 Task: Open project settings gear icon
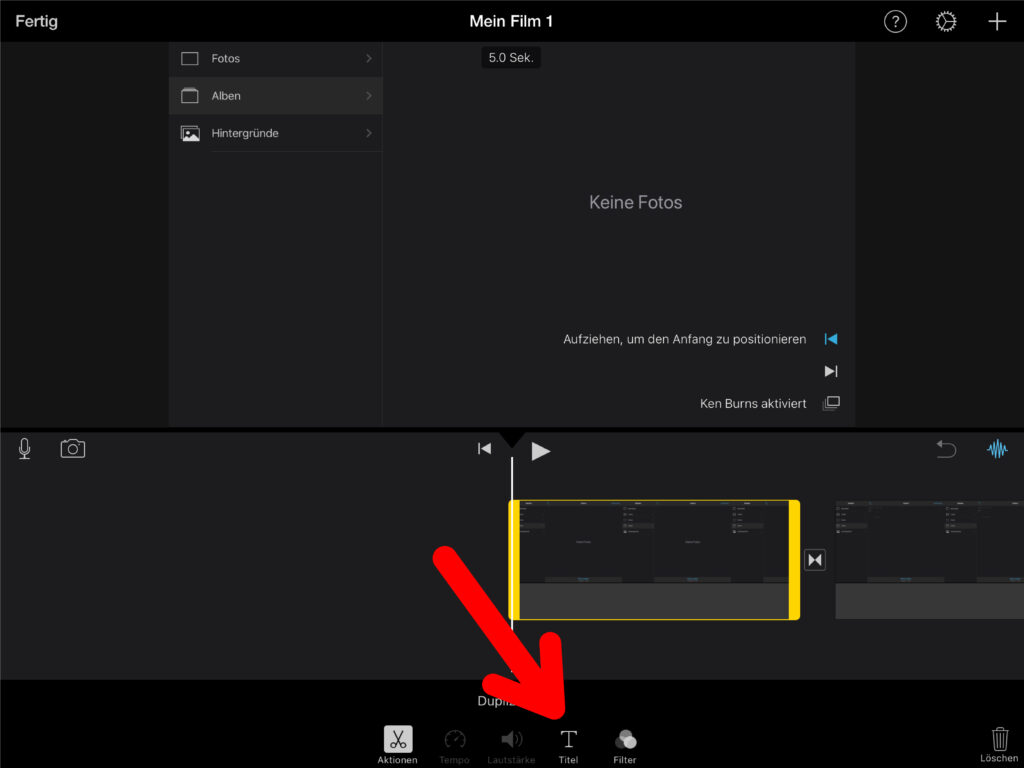(x=946, y=22)
